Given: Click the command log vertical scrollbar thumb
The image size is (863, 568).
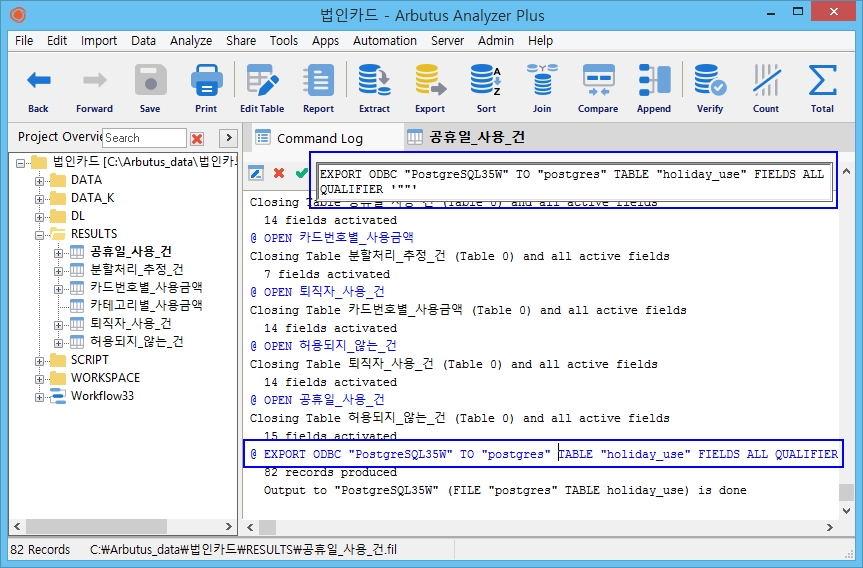Looking at the screenshot, I should point(846,492).
